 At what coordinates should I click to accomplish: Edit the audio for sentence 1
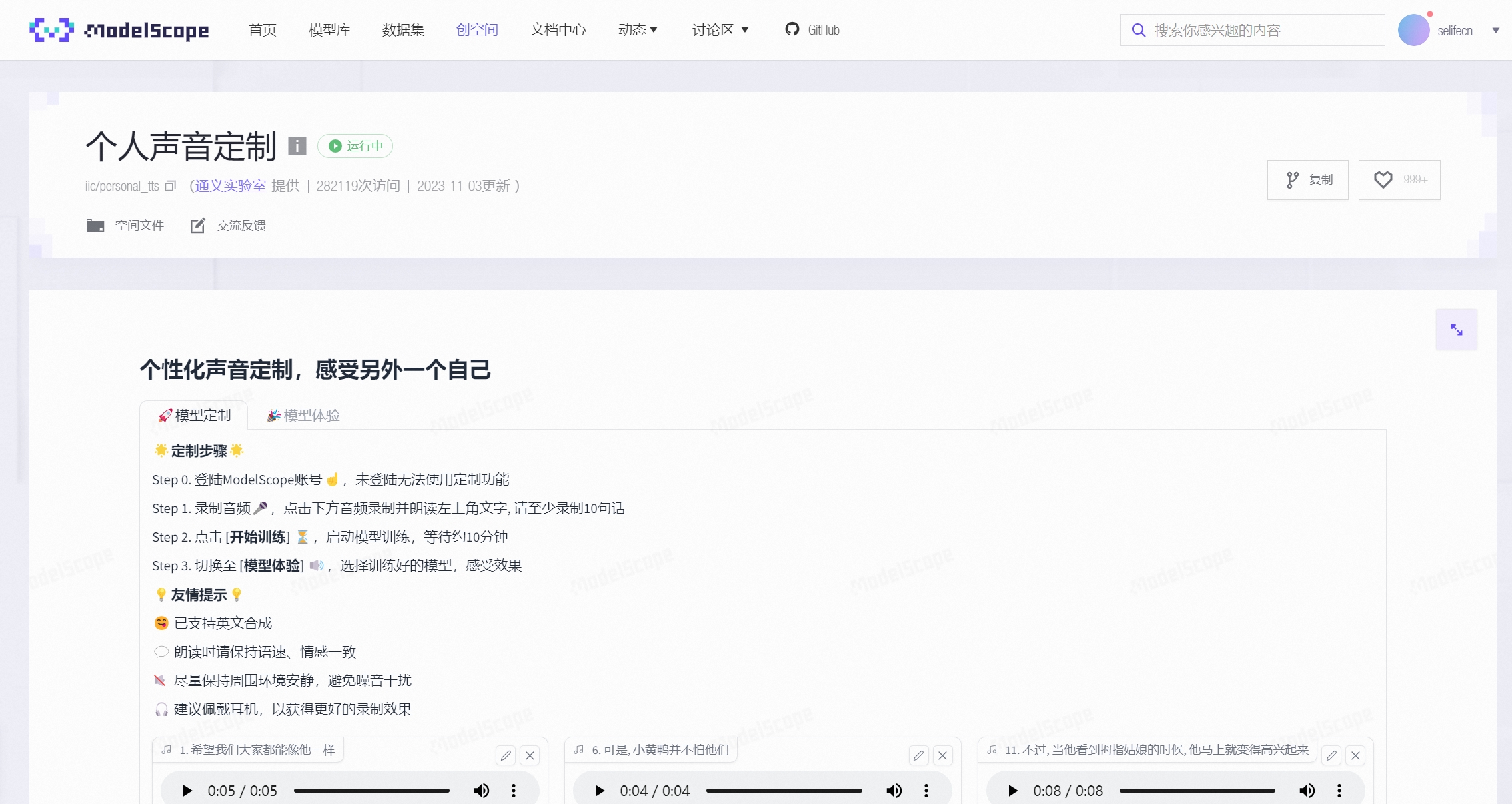click(506, 755)
